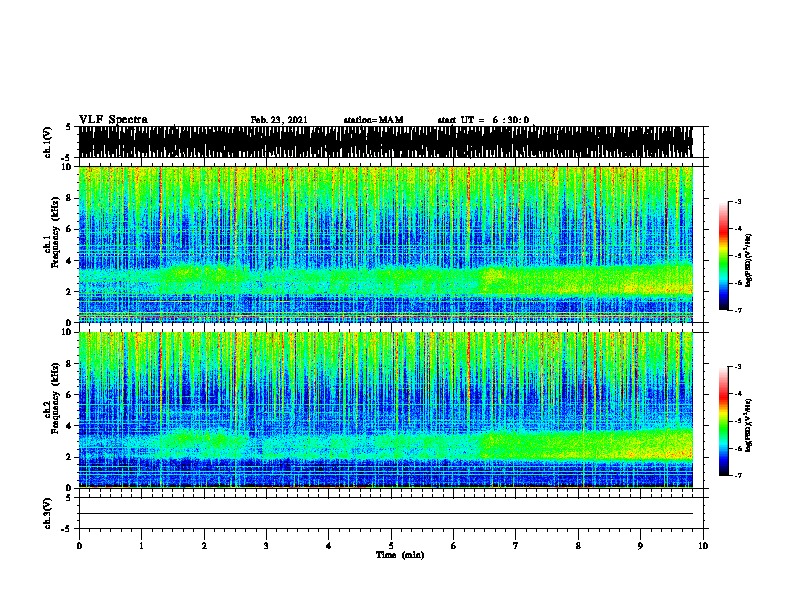Viewport: 792px width, 612px height.
Task: Click the "-3" label on ch.2 color bar
Action: click(738, 367)
